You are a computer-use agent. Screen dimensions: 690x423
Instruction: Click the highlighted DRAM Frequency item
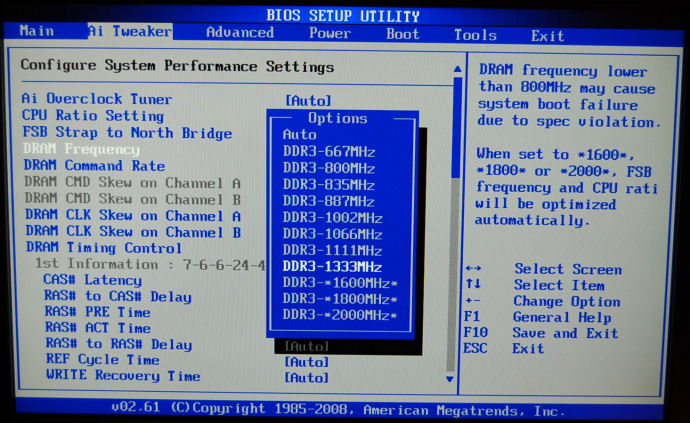81,149
